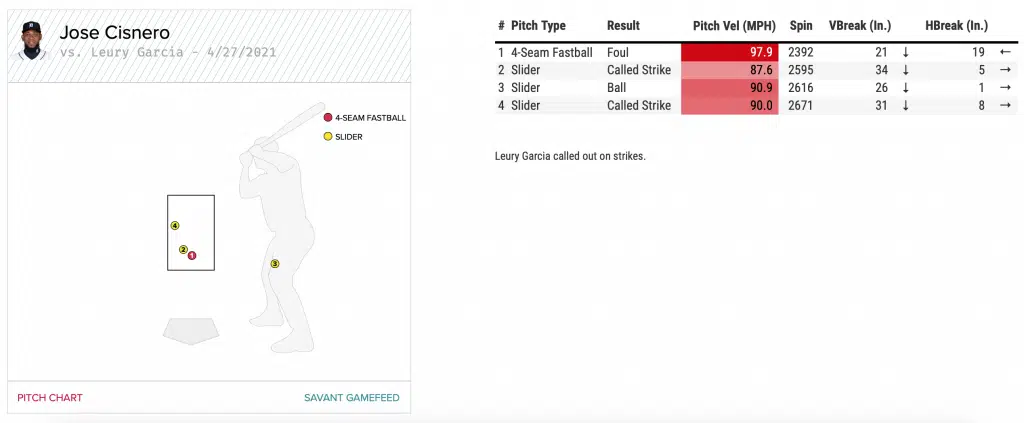Click the VBreak (In.) column header
This screenshot has width=1024, height=423.
coord(860,25)
